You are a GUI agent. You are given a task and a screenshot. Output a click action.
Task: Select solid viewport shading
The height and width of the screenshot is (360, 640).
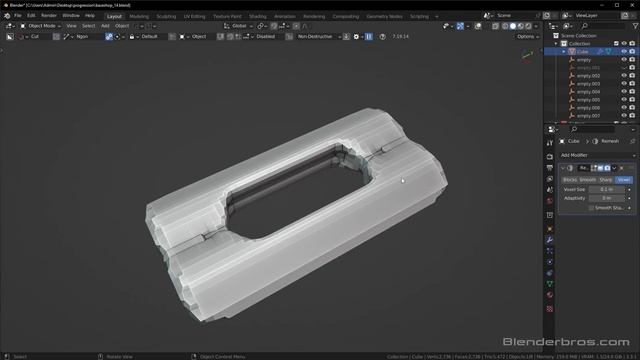click(x=513, y=26)
